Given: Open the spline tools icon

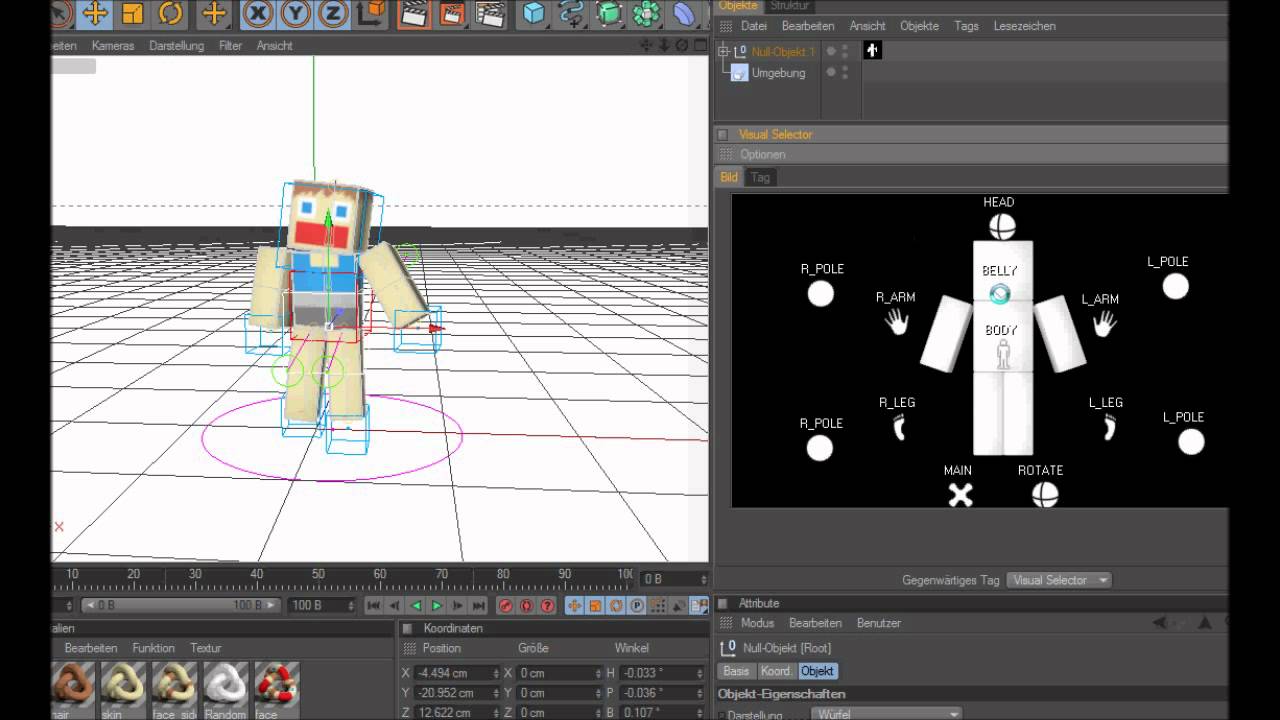Looking at the screenshot, I should pos(572,13).
